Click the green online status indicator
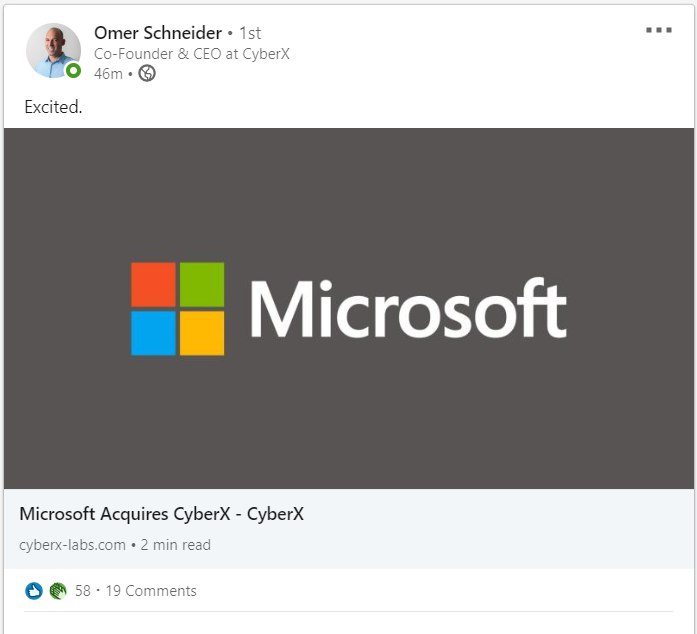The height and width of the screenshot is (634, 697). coord(73,71)
